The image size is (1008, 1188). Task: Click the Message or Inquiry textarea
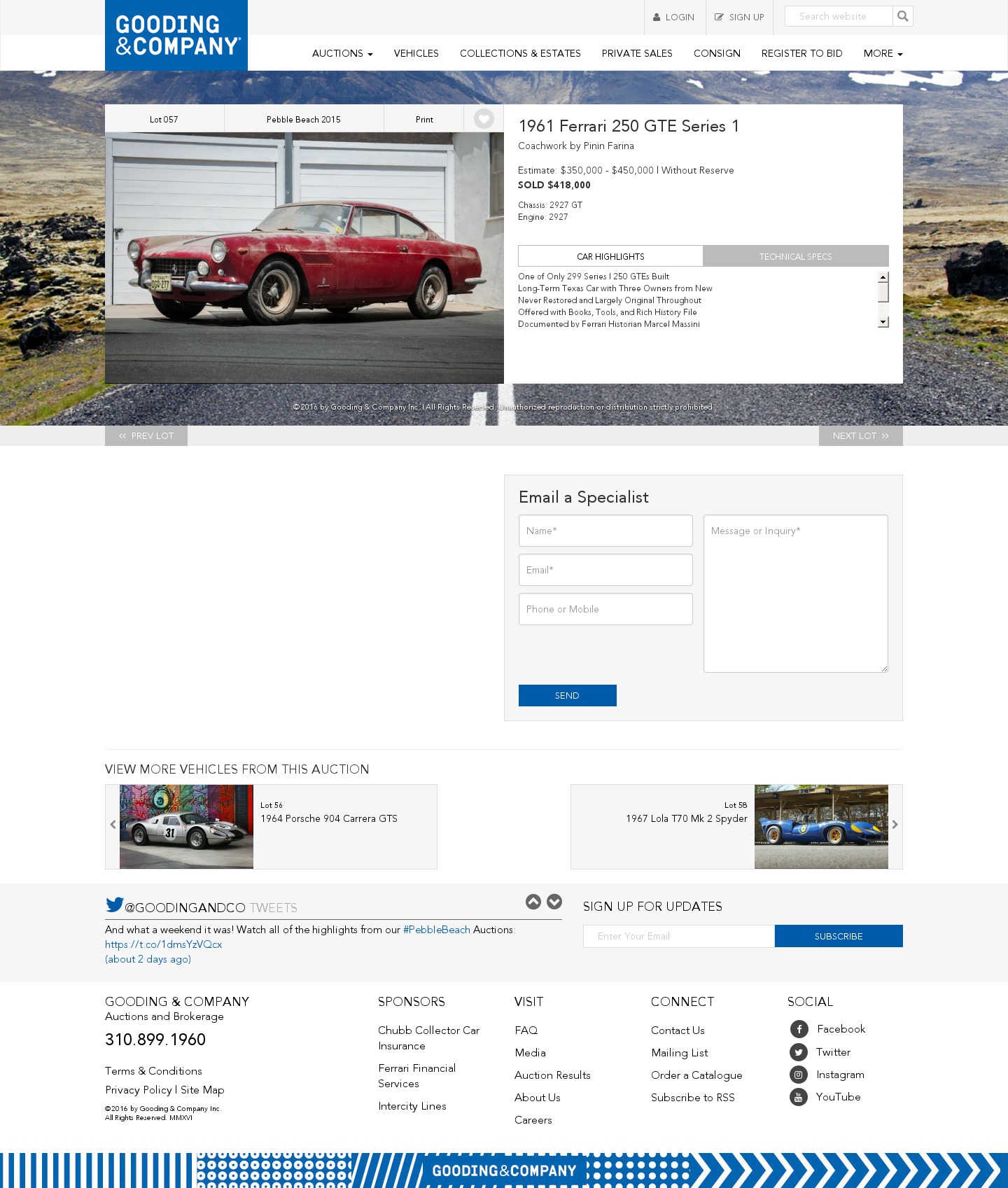(x=796, y=594)
